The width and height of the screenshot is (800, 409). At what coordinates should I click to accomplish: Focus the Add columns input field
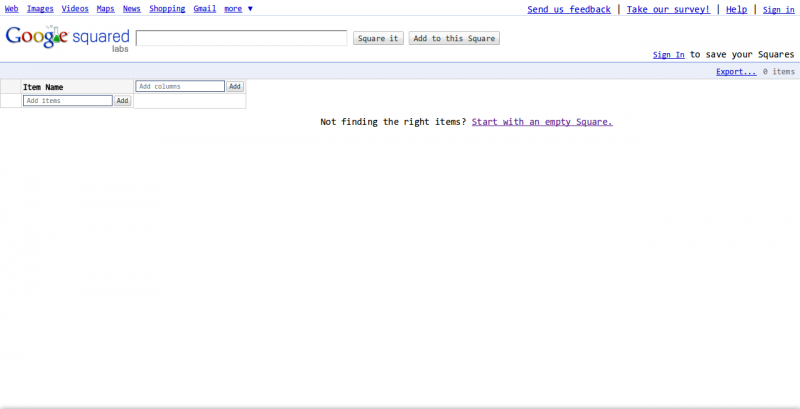180,86
